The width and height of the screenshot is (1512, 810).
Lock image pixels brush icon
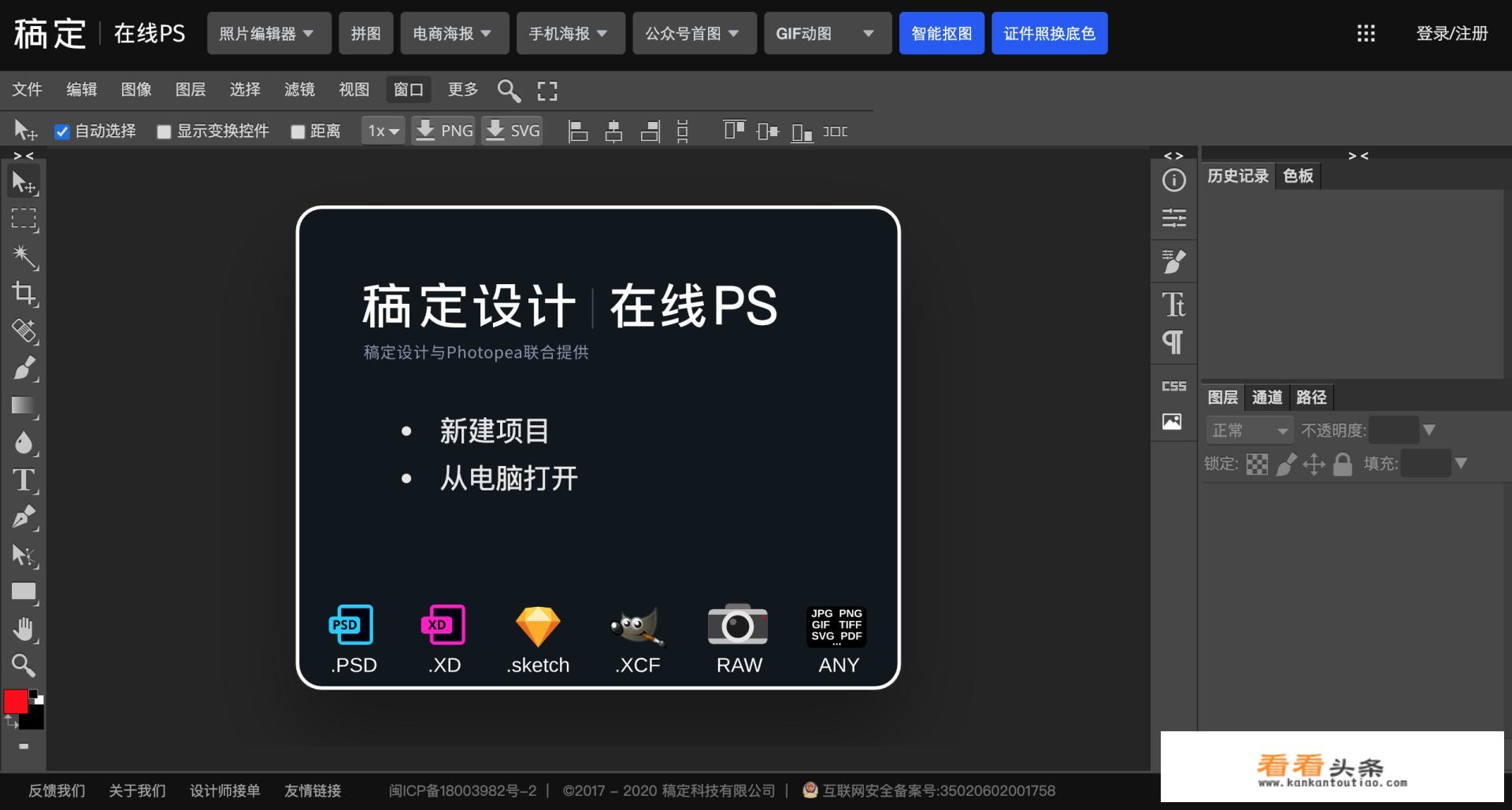(1286, 464)
